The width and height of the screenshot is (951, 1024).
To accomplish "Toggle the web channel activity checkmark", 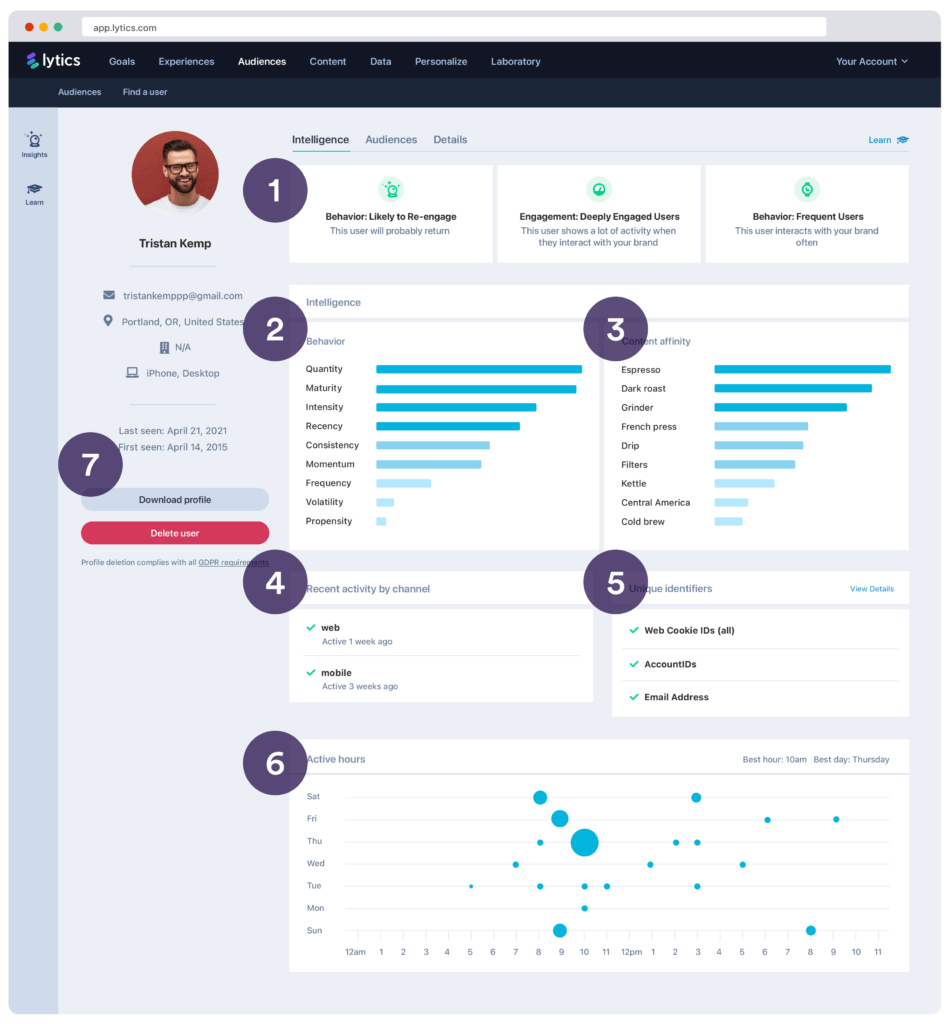I will click(x=313, y=627).
